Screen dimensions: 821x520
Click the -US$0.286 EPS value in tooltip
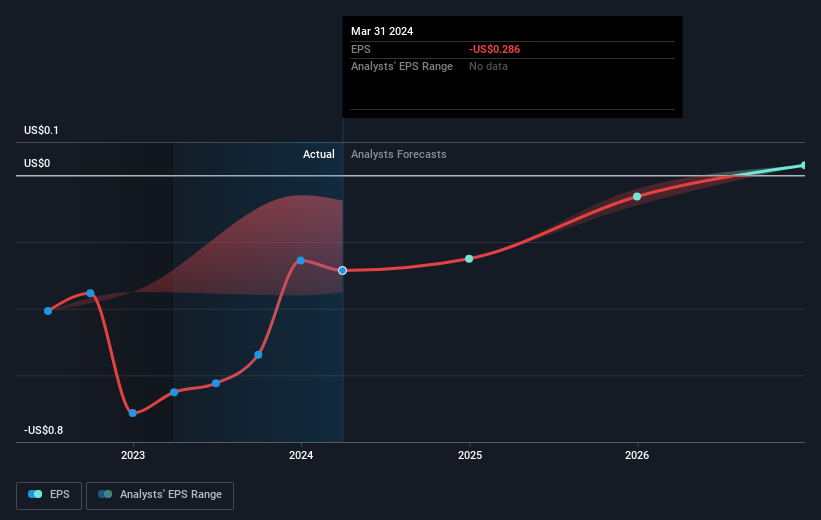[x=494, y=49]
